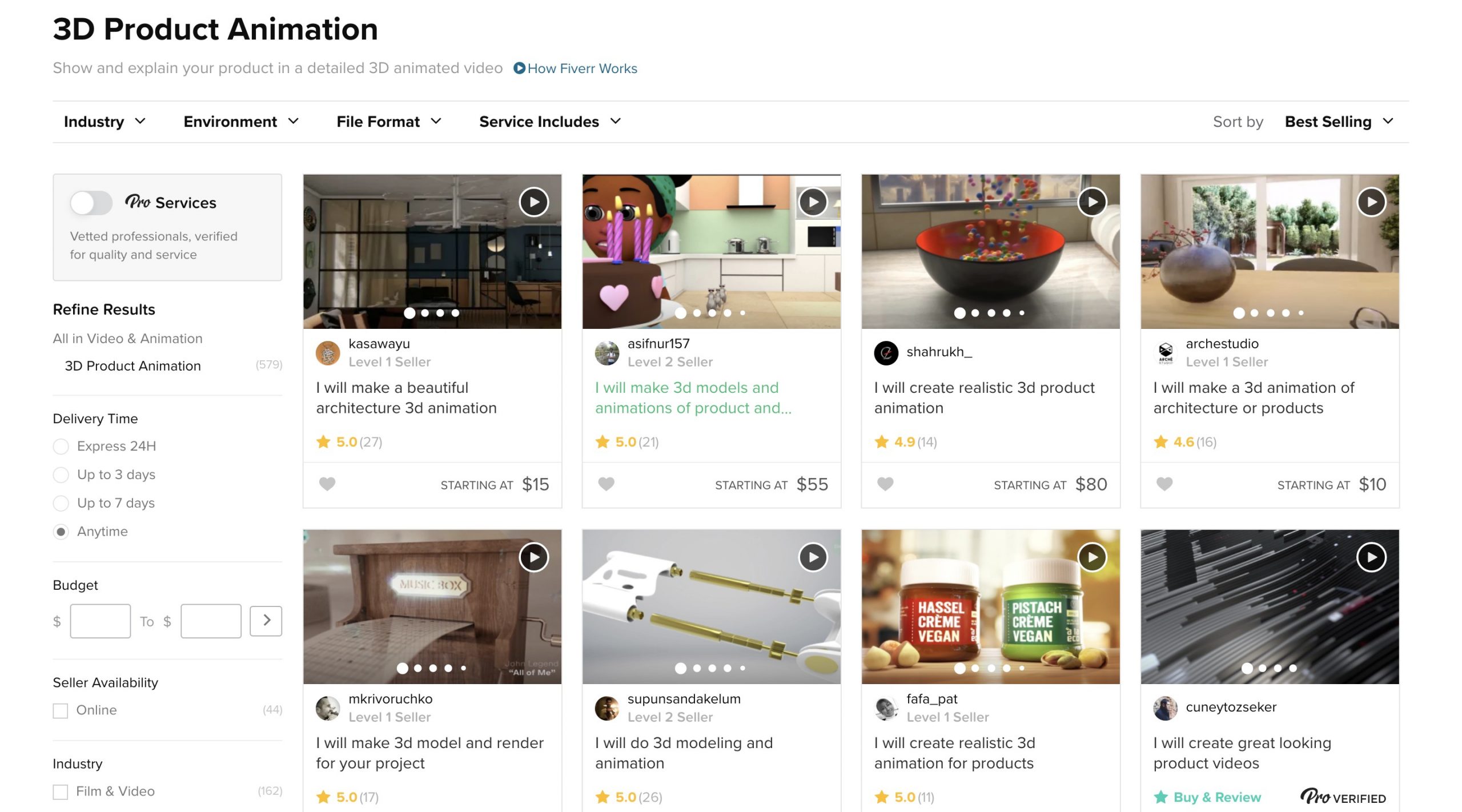Submit the budget range arrow button

point(266,621)
